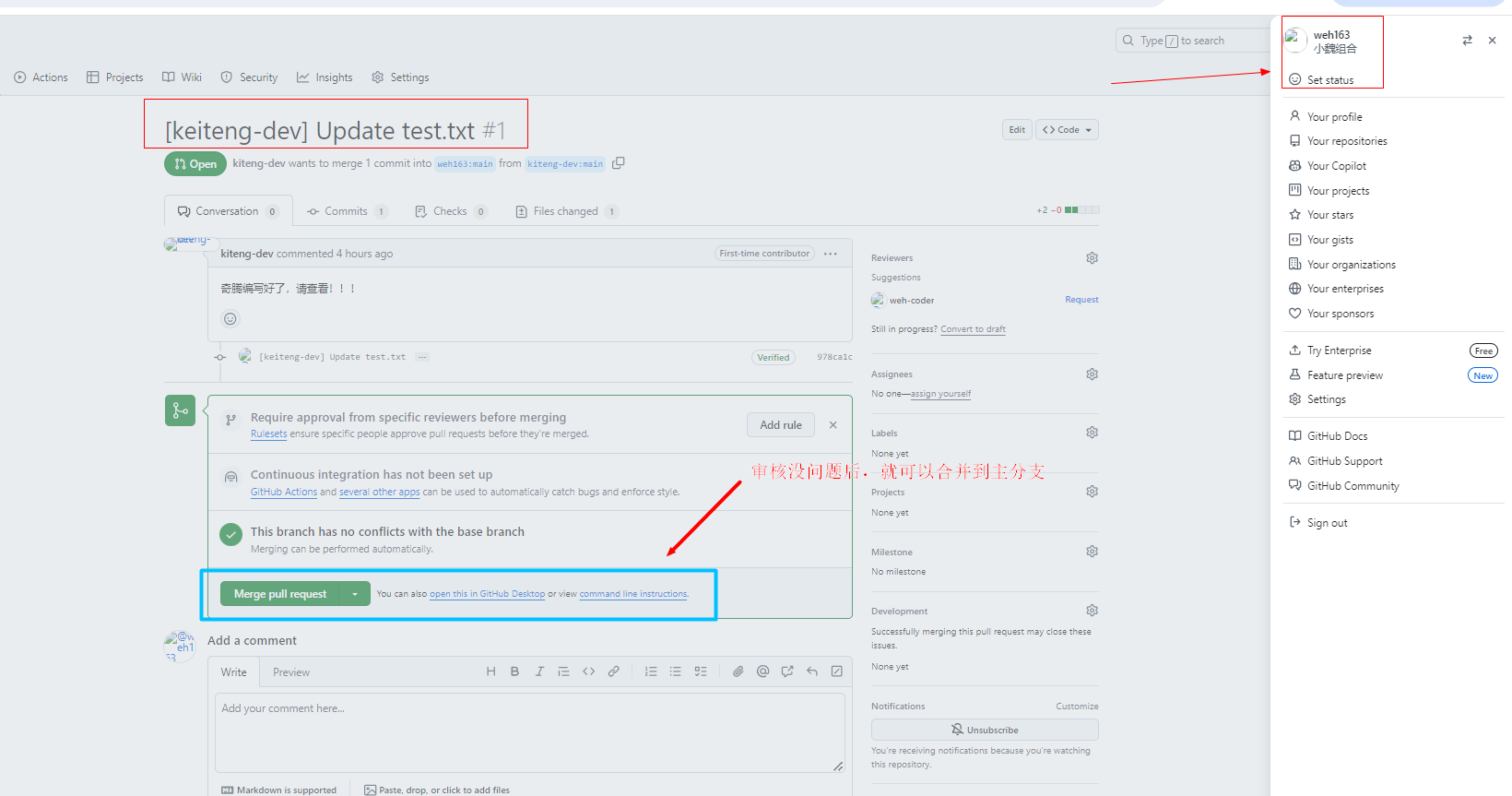The height and width of the screenshot is (796, 1512).
Task: Open the Insights tab
Action: coord(325,77)
